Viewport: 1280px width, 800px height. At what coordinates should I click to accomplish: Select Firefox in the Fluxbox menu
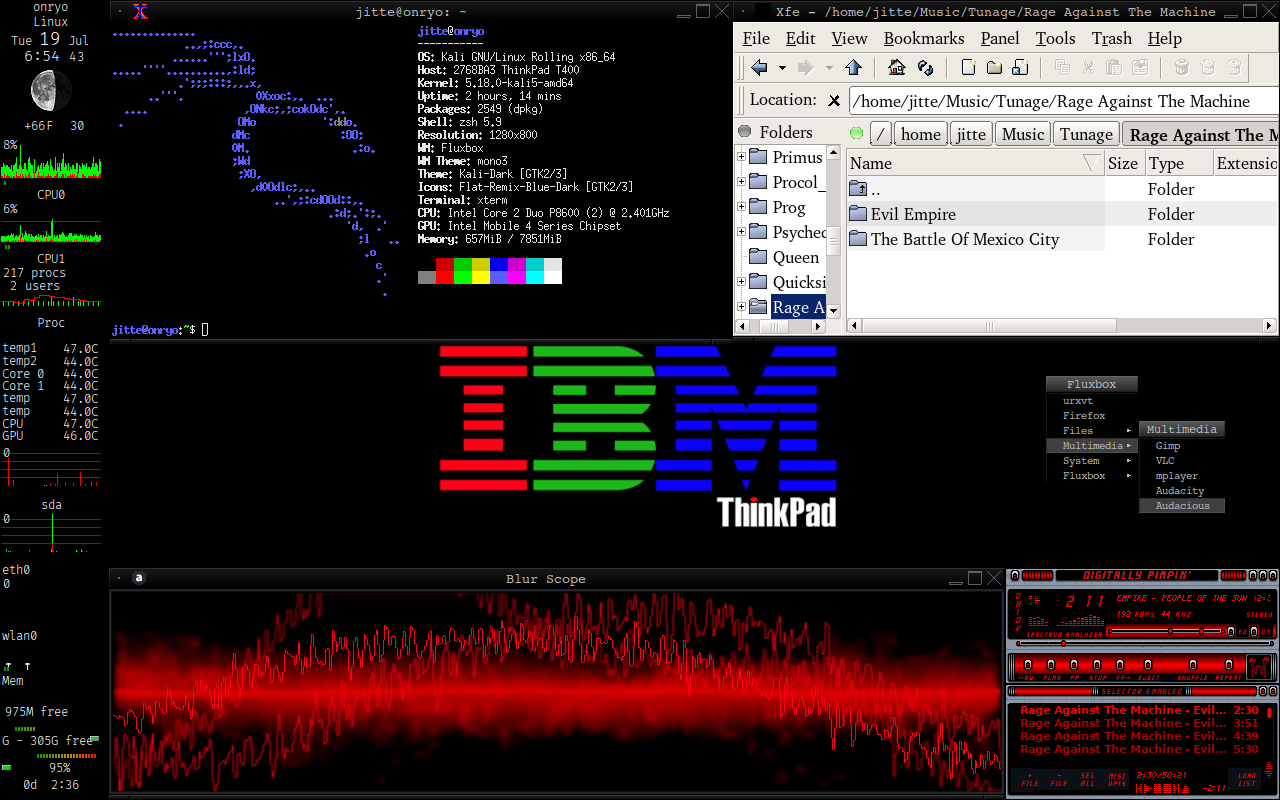point(1084,416)
